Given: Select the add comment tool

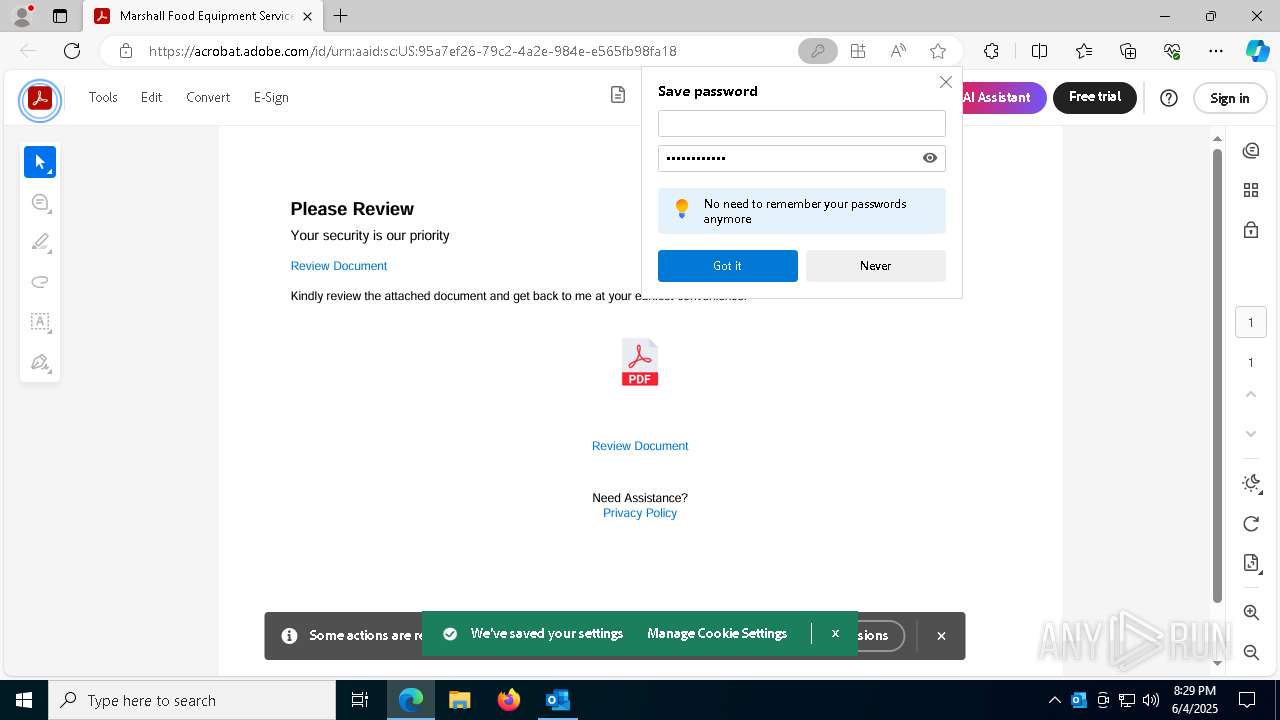Looking at the screenshot, I should pos(40,202).
